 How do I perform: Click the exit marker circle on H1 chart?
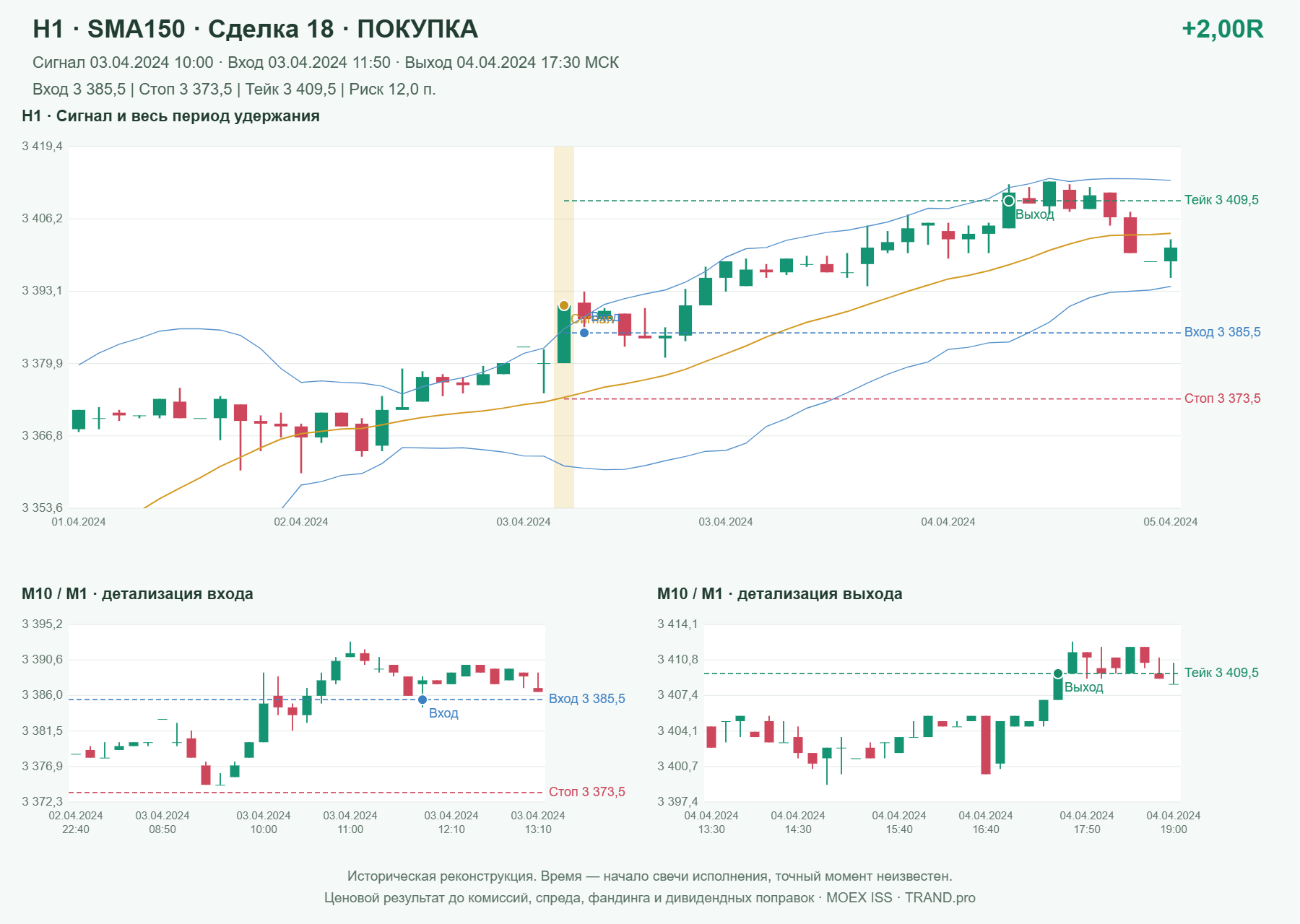pyautogui.click(x=1009, y=201)
